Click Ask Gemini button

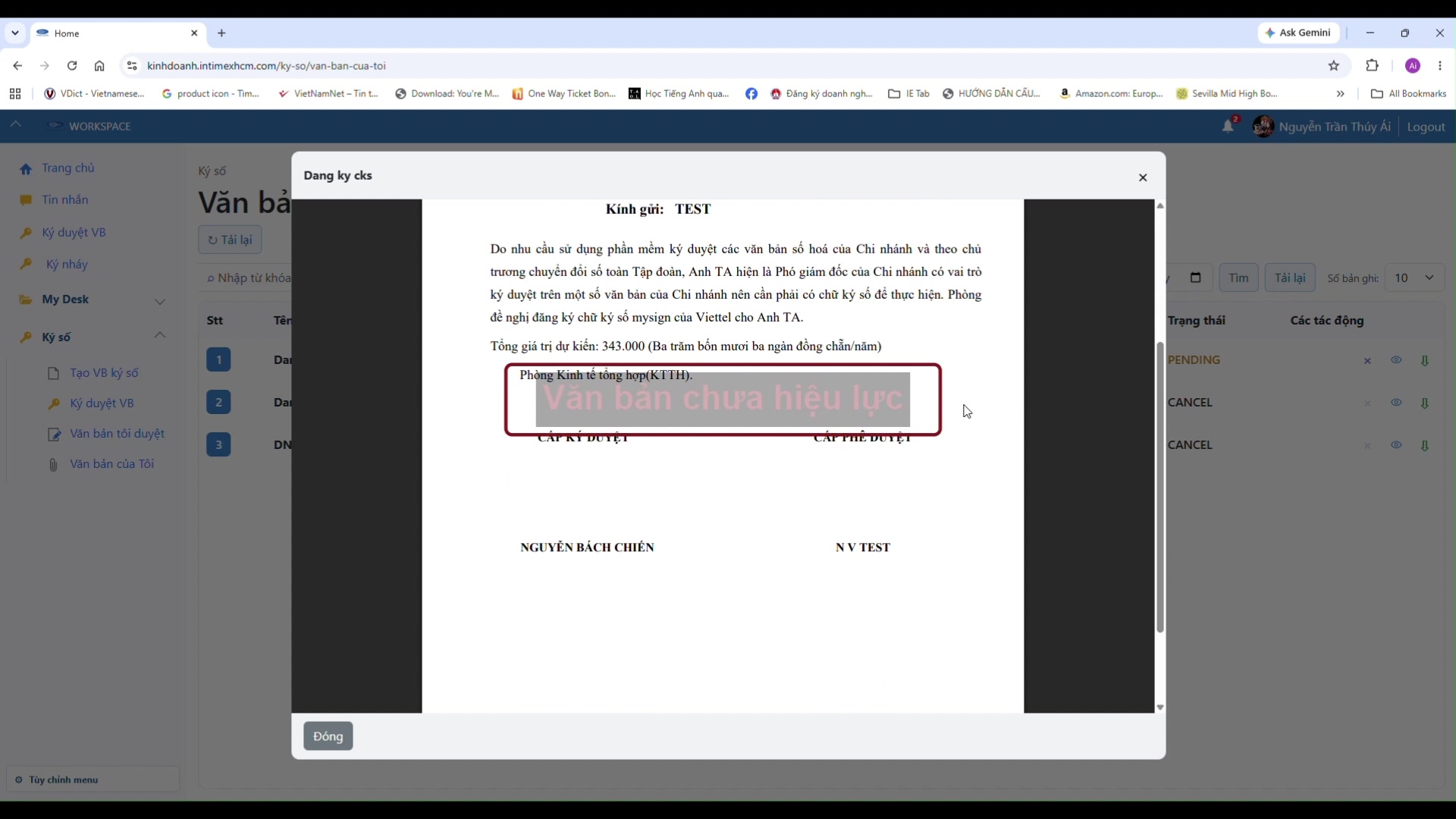[x=1298, y=33]
